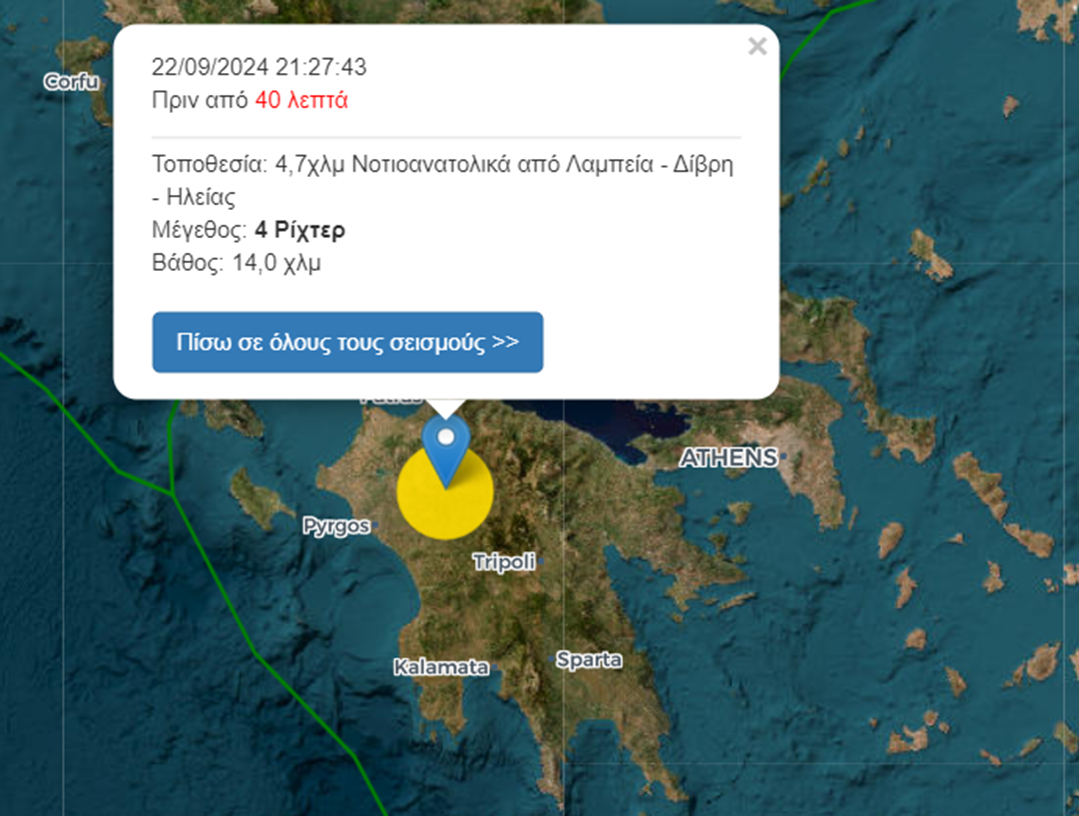The height and width of the screenshot is (816, 1079).
Task: Click the Τοποθεσία location description line
Action: (442, 180)
